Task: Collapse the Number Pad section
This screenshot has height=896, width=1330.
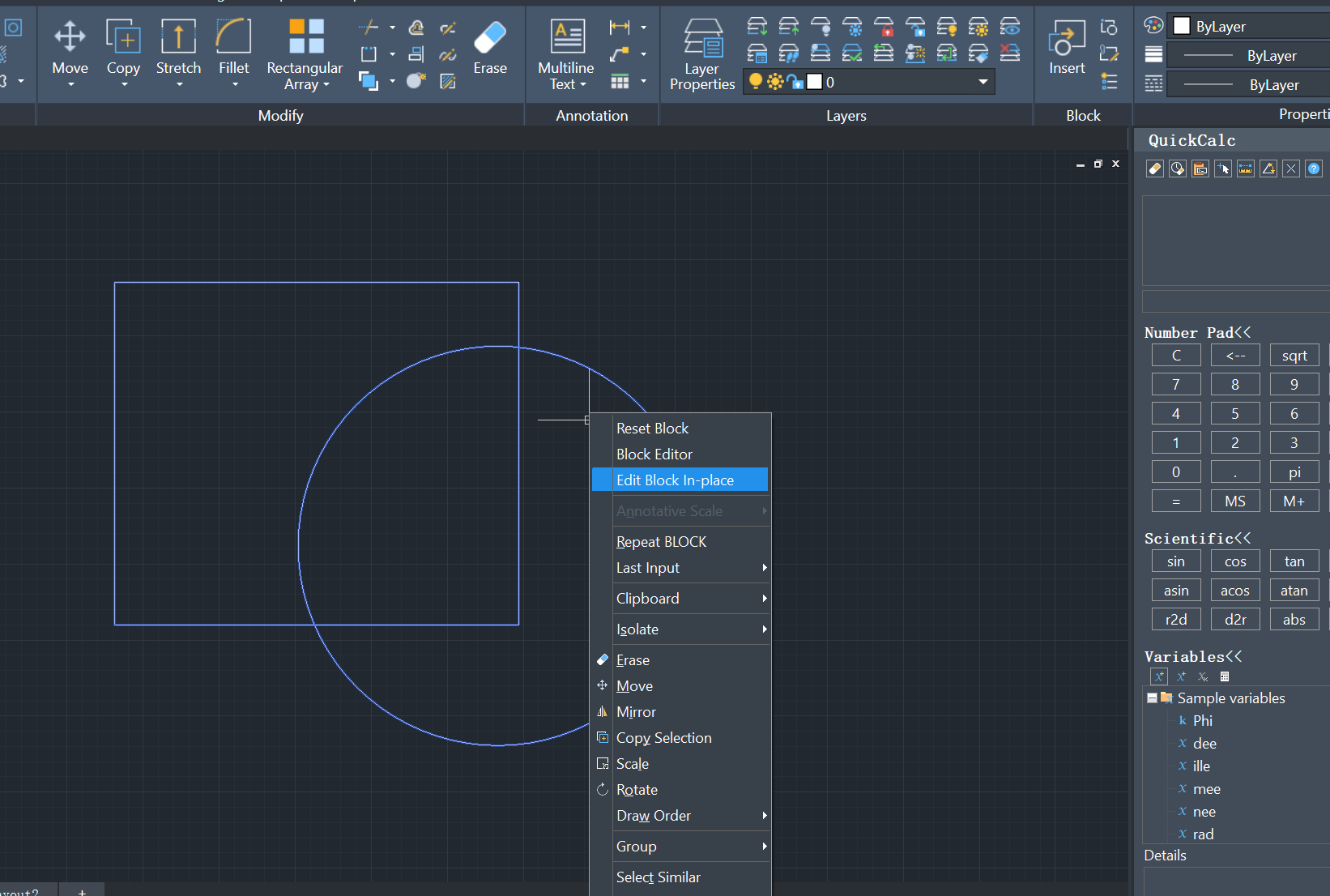Action: (x=1243, y=332)
